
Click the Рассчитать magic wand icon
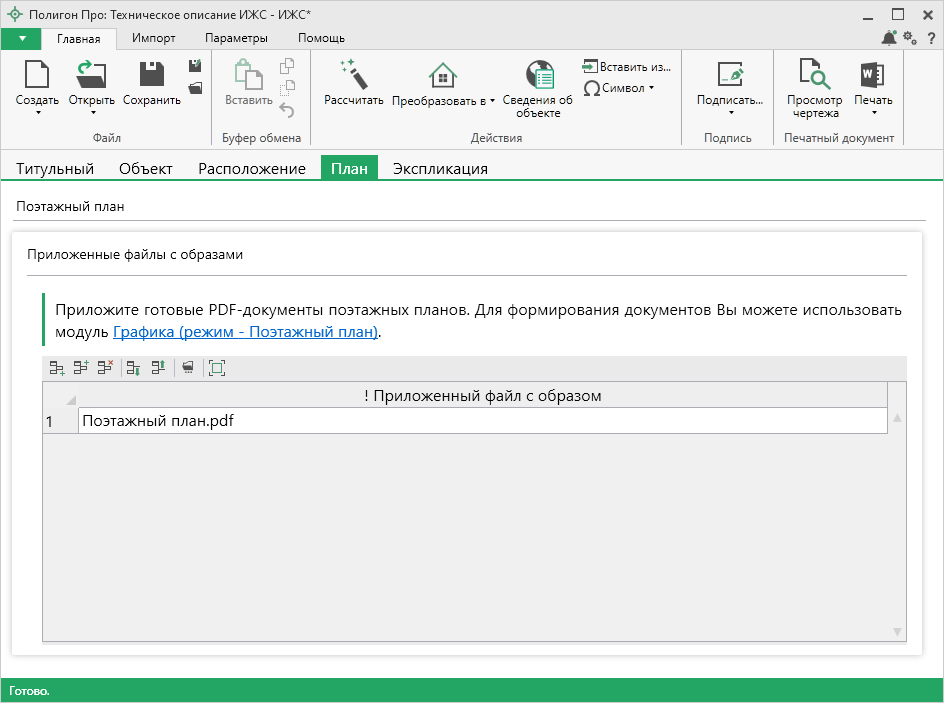coord(353,75)
